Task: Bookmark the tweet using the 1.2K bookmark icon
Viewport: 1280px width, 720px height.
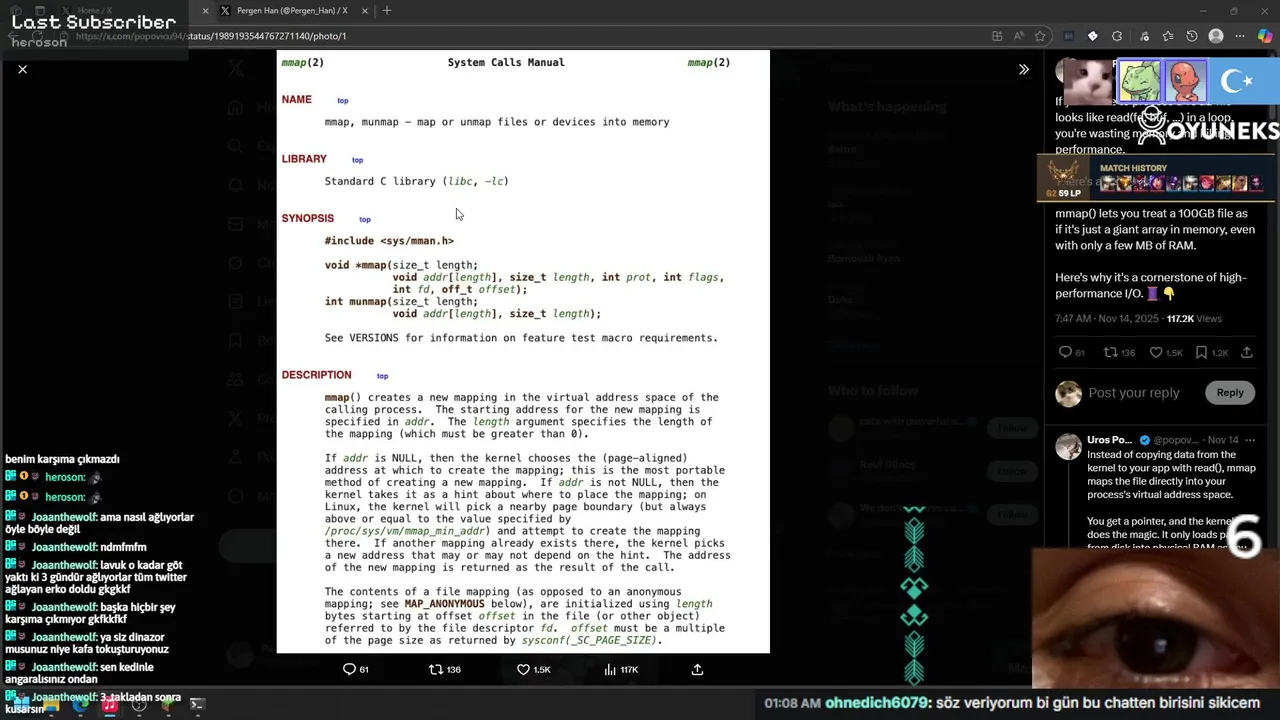Action: pyautogui.click(x=1201, y=352)
